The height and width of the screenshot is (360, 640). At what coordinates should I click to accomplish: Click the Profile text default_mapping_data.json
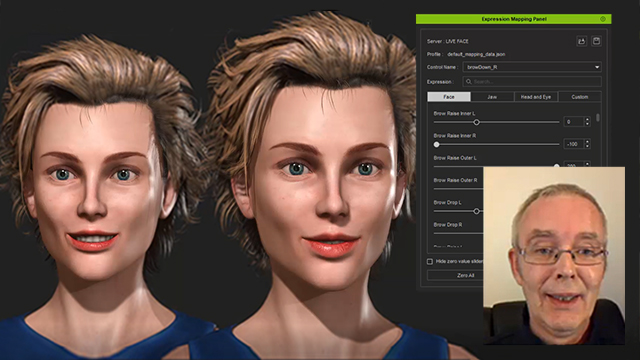(x=476, y=54)
